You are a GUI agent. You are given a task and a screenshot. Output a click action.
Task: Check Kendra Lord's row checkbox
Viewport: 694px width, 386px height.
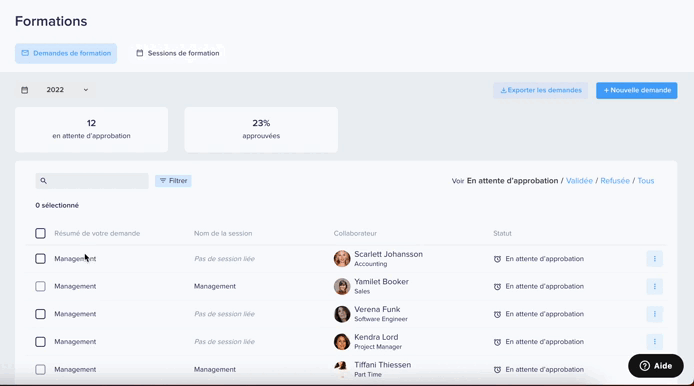[x=40, y=342]
